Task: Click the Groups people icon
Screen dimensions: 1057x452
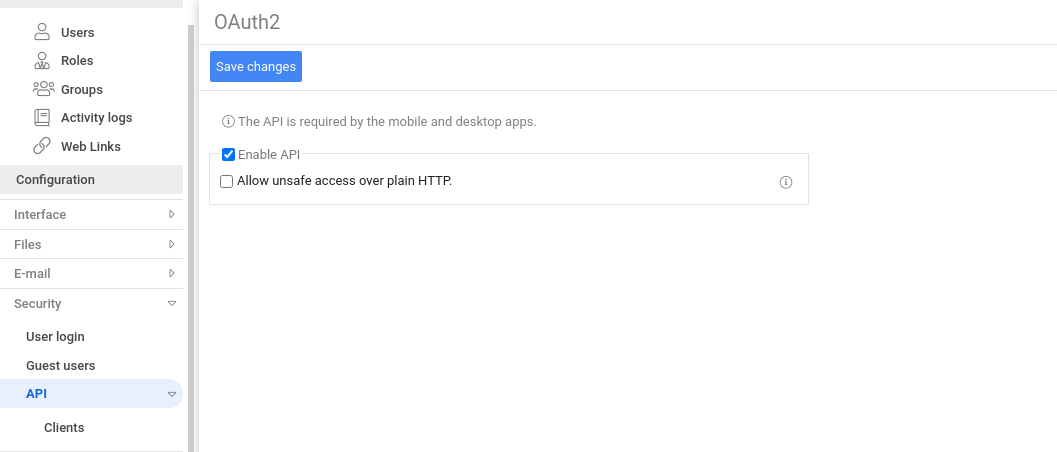Action: point(43,89)
